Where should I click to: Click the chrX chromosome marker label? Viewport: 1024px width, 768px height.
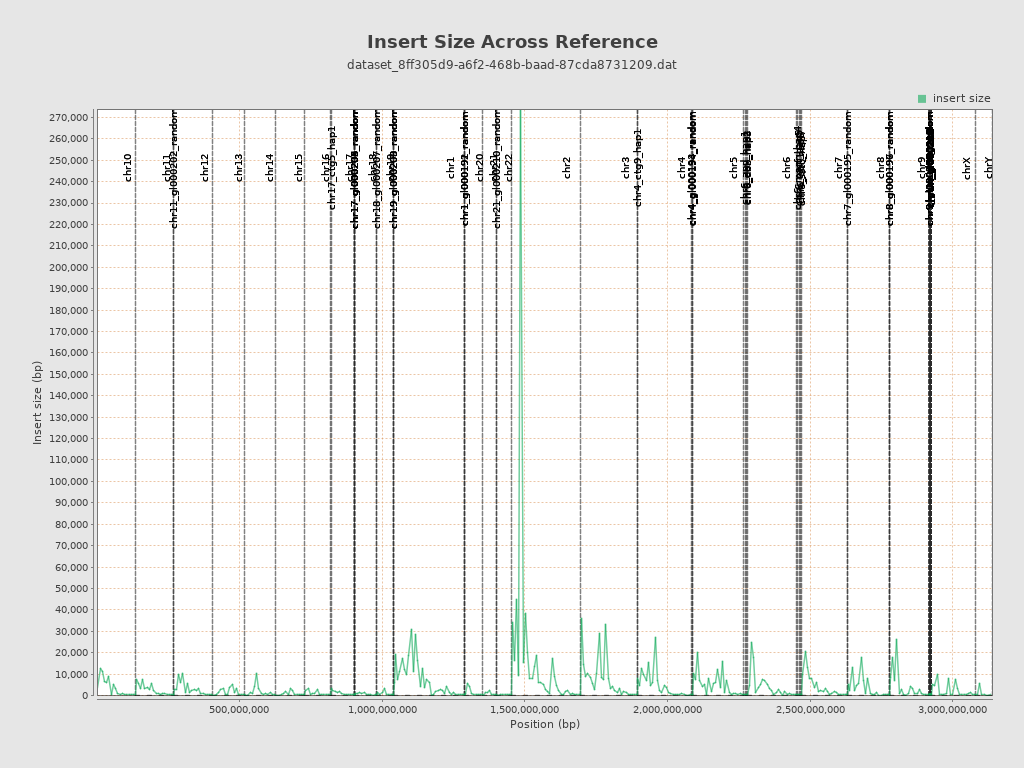click(967, 168)
